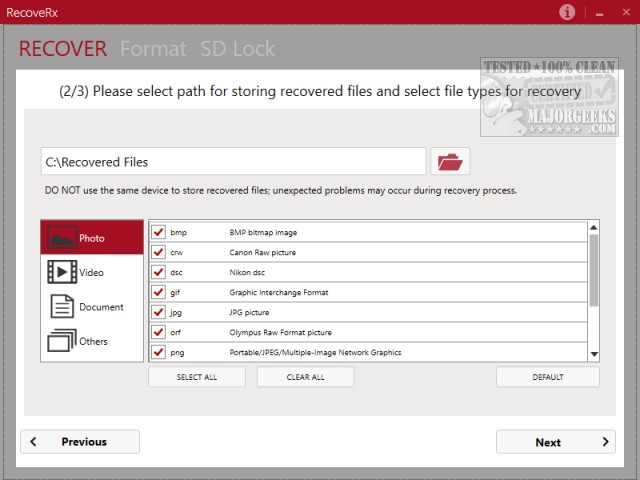Screen dimensions: 640x480
Task: Go back with the Previous button
Action: pos(80,441)
